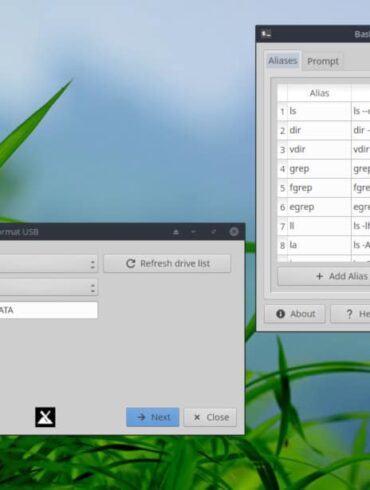The height and width of the screenshot is (490, 370).
Task: Maximize the Format USB window
Action: (214, 232)
